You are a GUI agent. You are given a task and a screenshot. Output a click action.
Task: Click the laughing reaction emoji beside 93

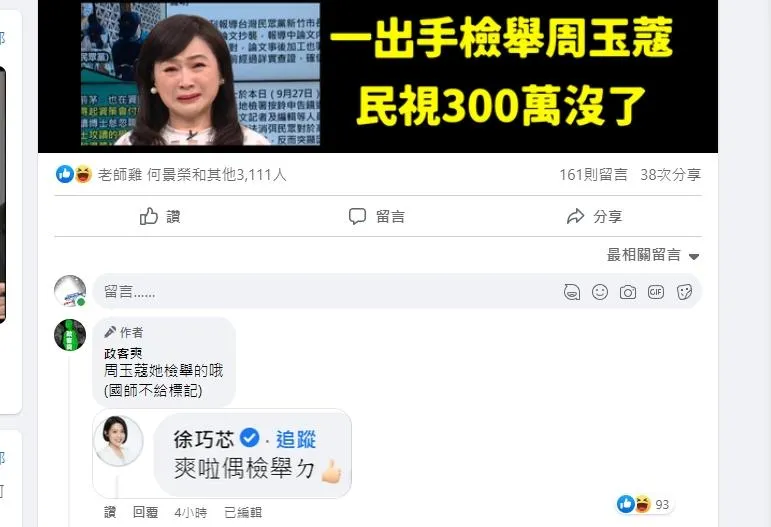click(x=642, y=504)
